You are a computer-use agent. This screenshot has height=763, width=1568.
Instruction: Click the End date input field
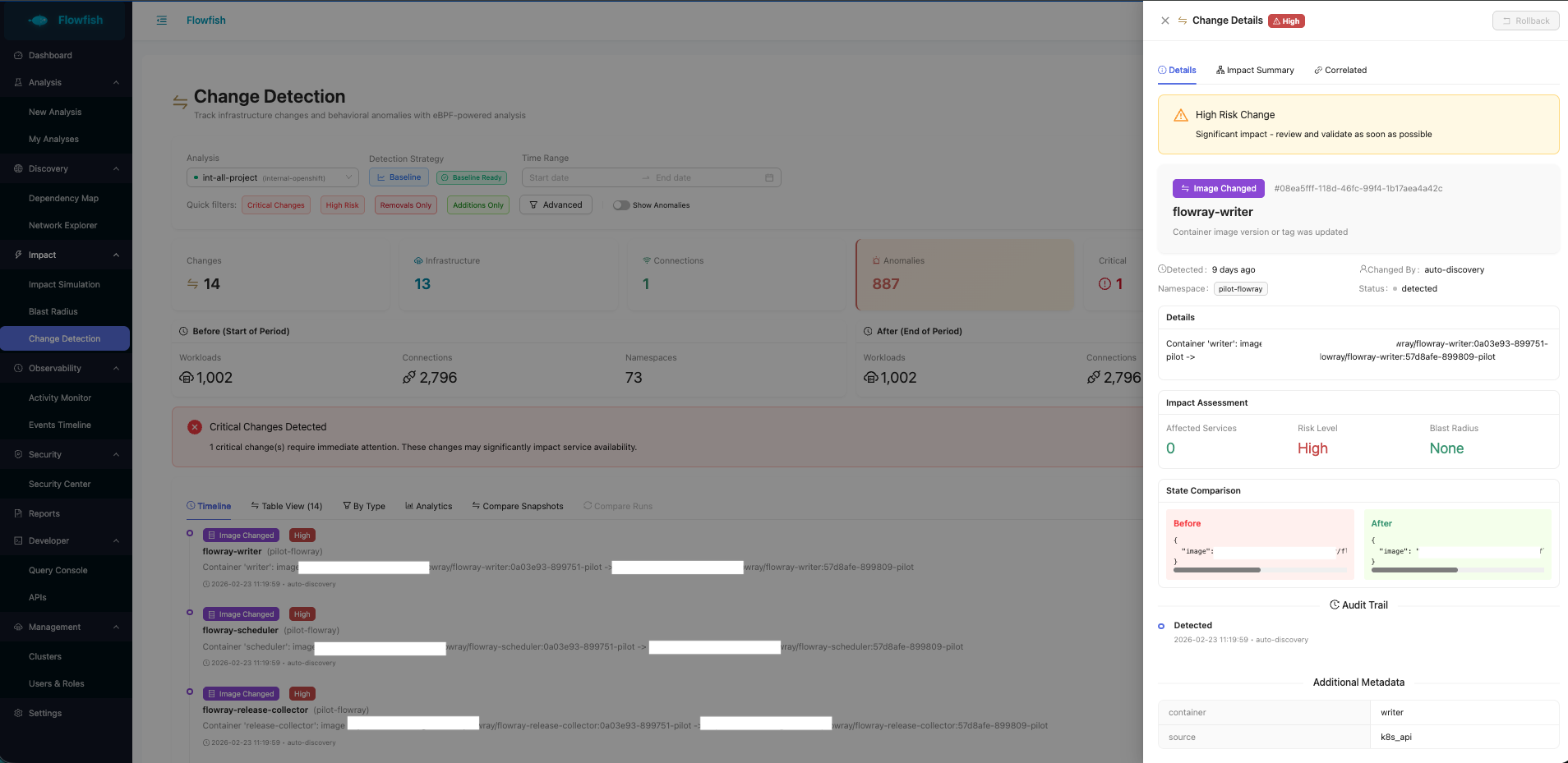[x=705, y=177]
